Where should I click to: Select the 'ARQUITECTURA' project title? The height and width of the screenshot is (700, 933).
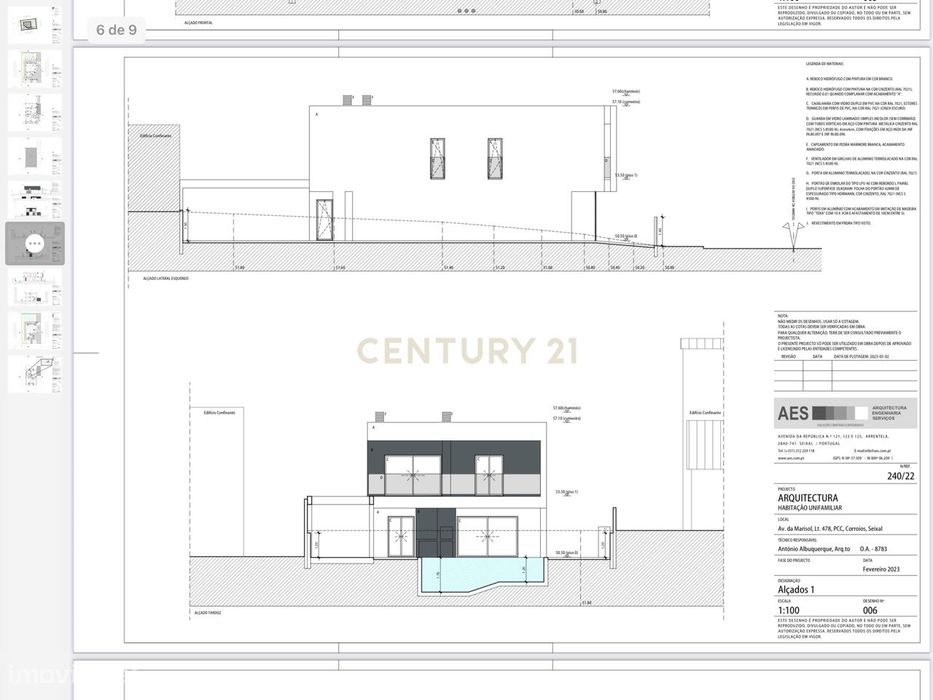click(x=807, y=498)
